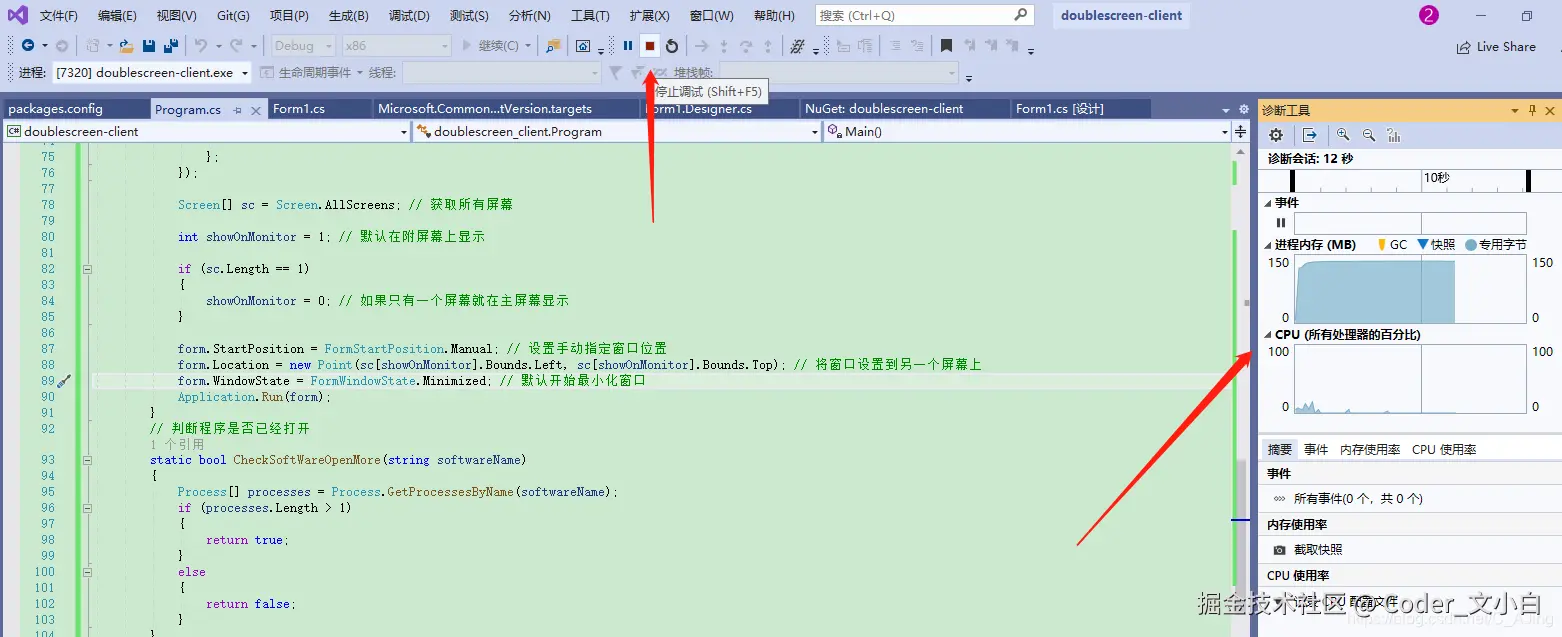Click the Save All icon

pyautogui.click(x=171, y=46)
